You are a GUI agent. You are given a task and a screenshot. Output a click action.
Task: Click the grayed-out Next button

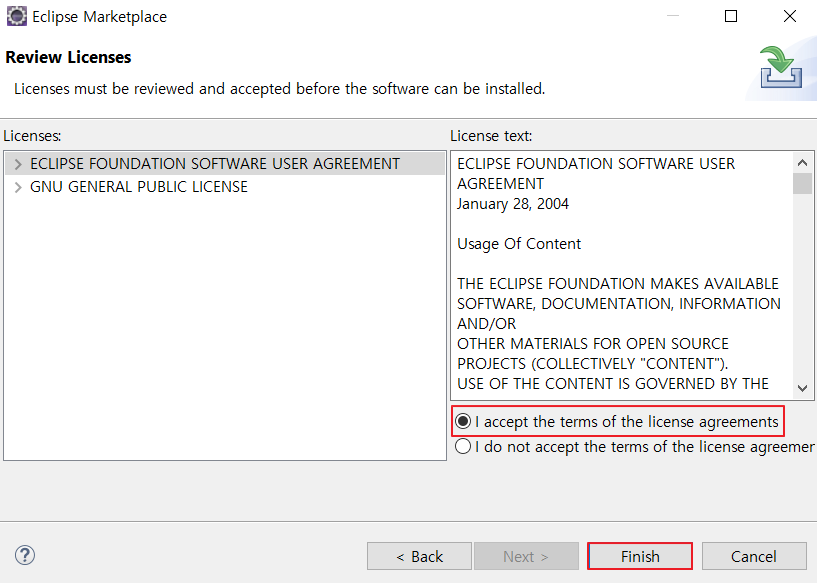pyautogui.click(x=526, y=556)
